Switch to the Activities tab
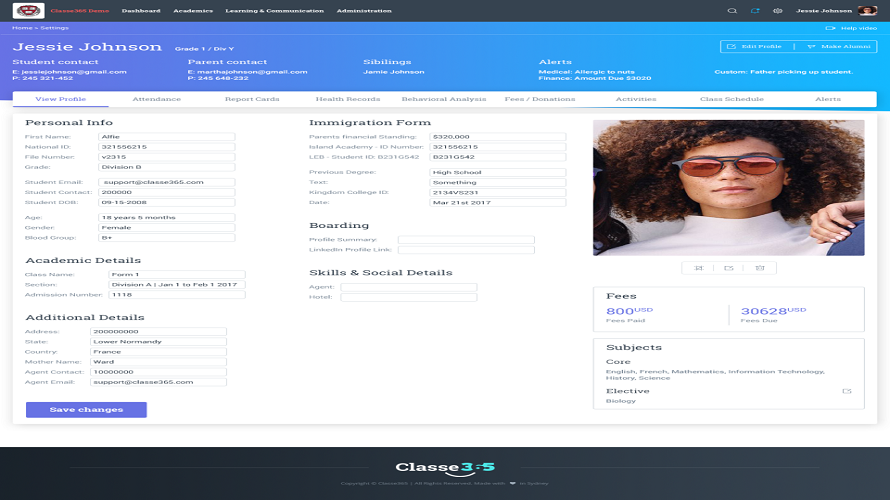Image resolution: width=890 pixels, height=500 pixels. 636,99
